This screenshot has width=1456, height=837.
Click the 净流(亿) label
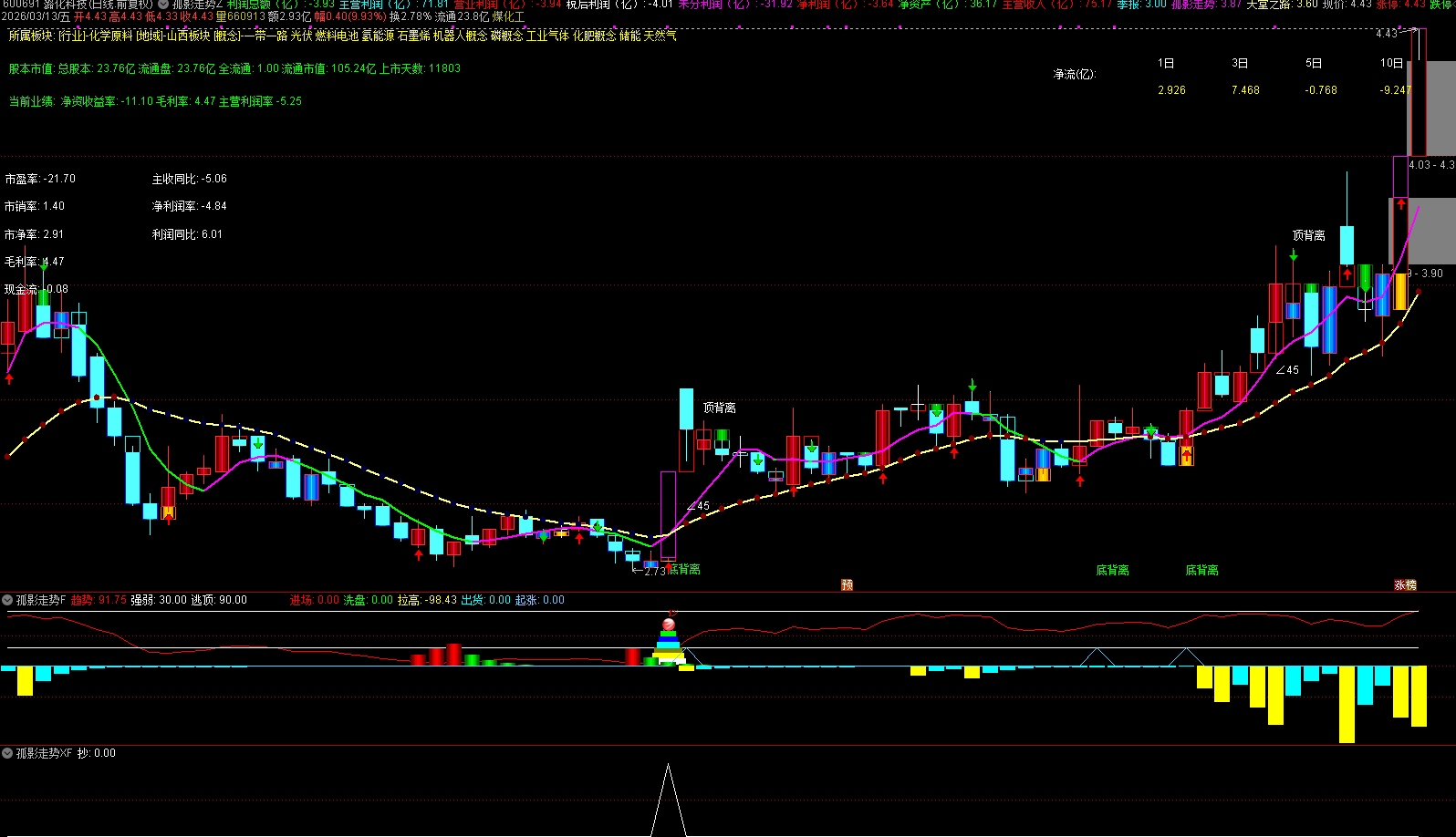(x=1075, y=74)
